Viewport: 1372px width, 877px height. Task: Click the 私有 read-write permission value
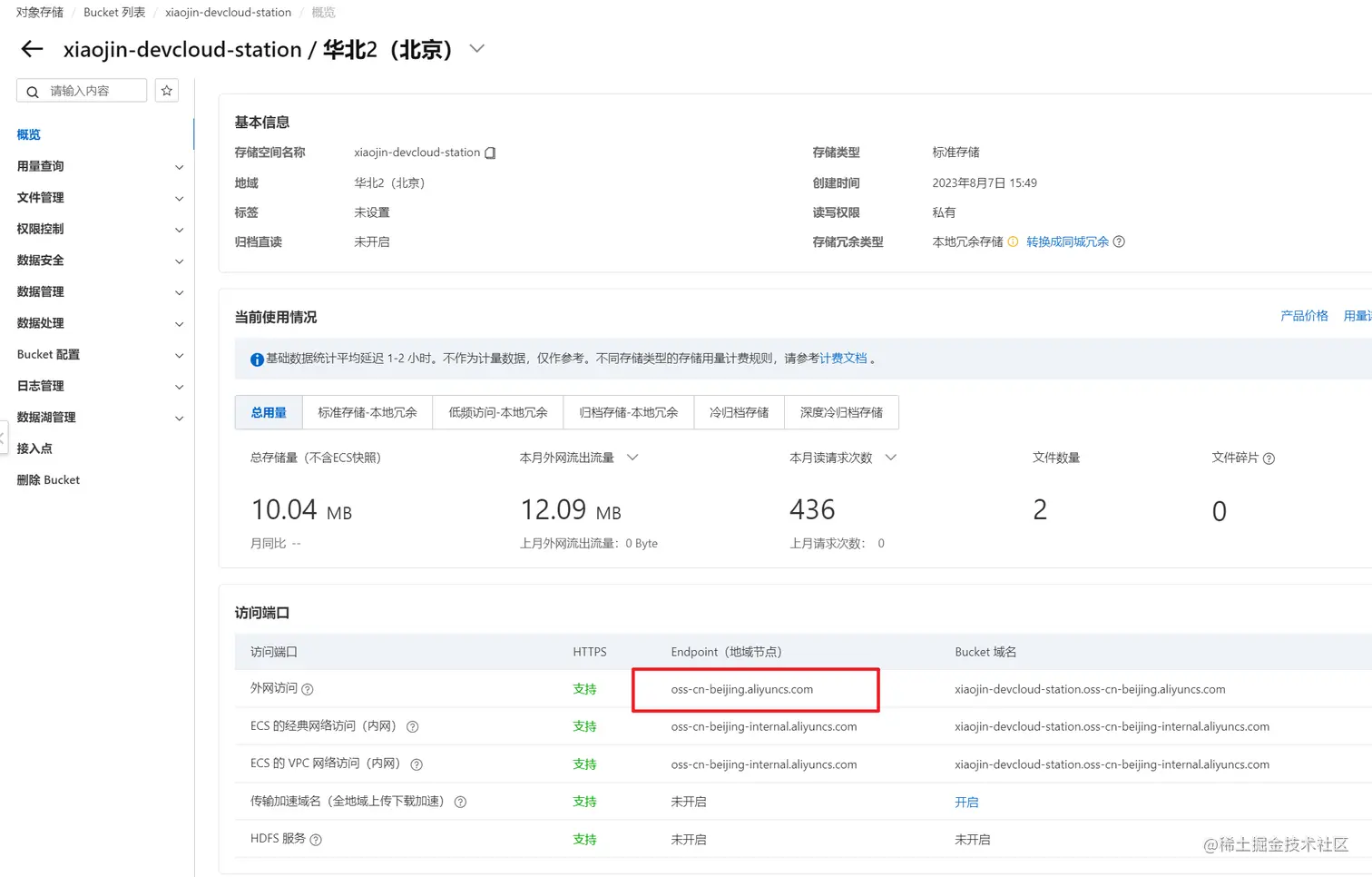[944, 212]
